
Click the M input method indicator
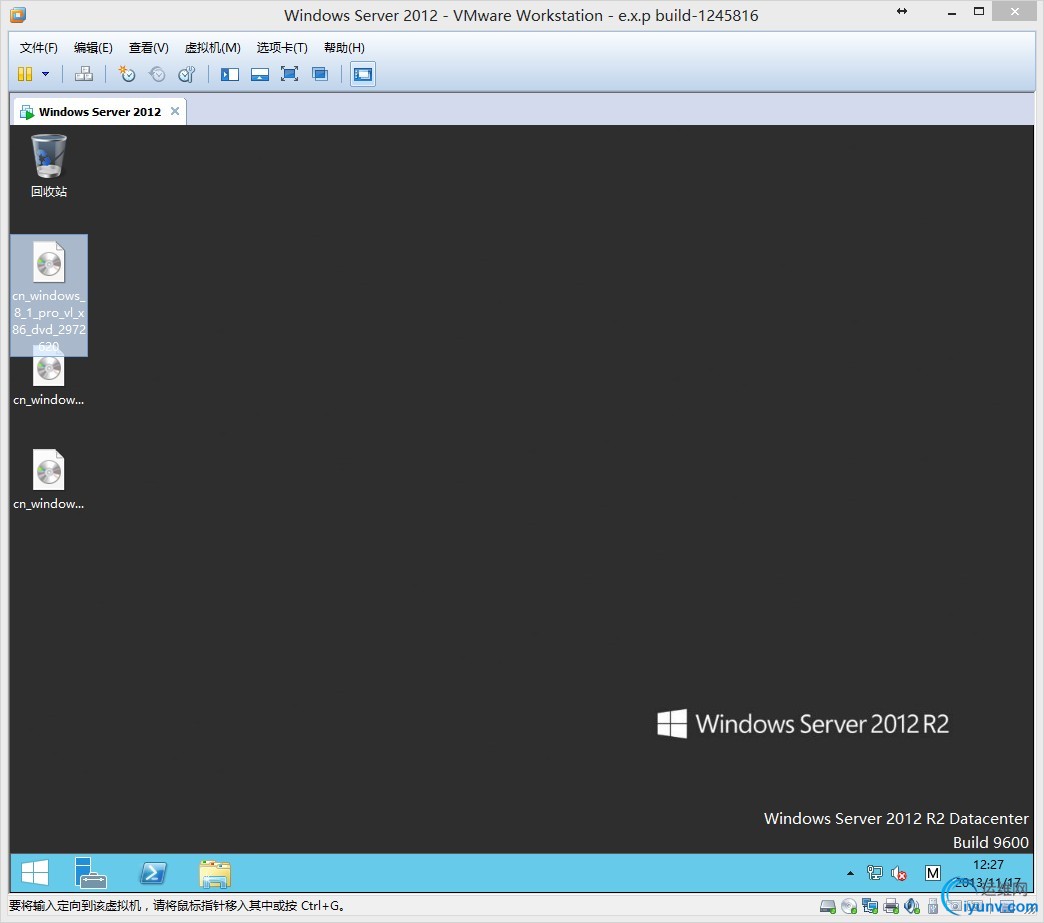[x=933, y=873]
